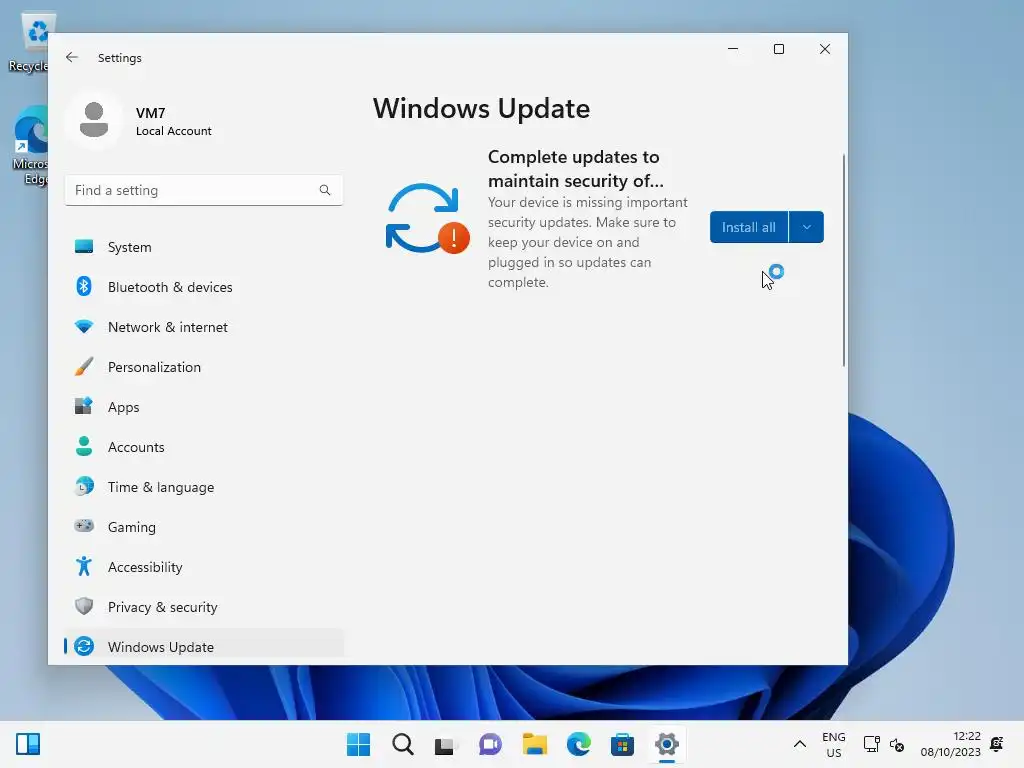This screenshot has height=768, width=1024.
Task: Select Accessibility in the sidebar
Action: click(x=204, y=567)
